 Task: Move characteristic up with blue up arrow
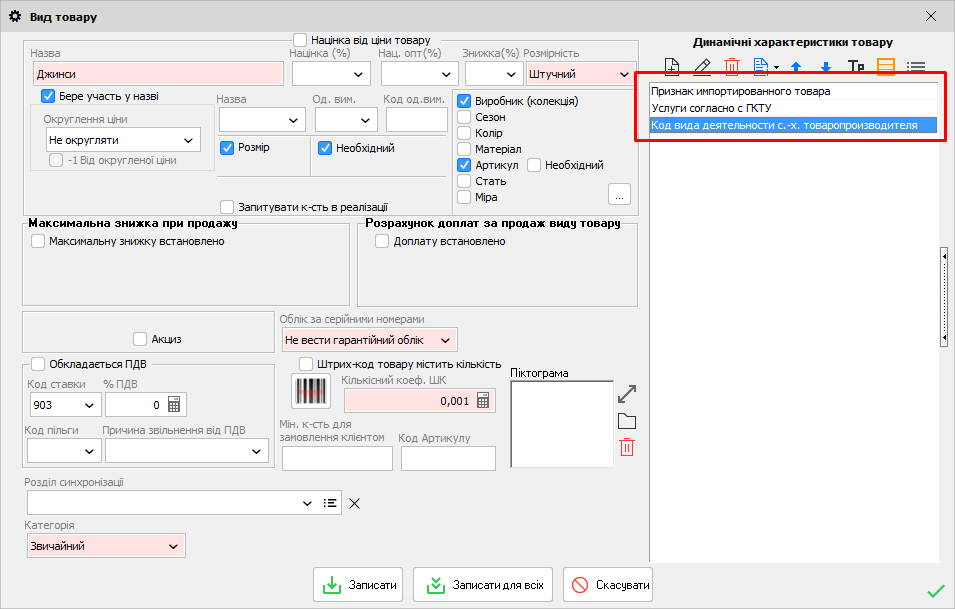[795, 66]
